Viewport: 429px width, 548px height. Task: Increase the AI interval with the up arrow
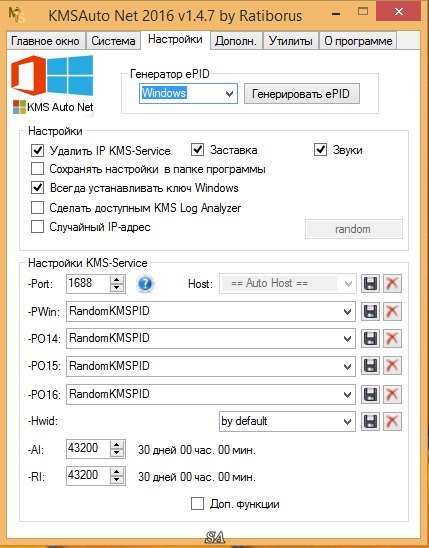tap(117, 445)
